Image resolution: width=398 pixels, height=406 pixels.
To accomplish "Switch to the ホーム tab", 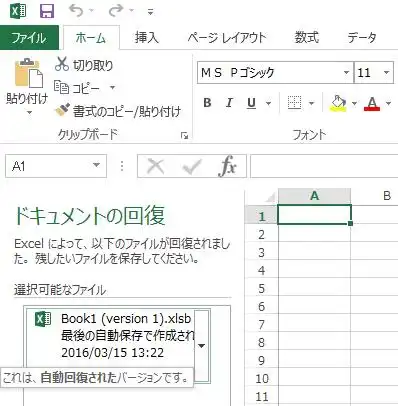I will (x=91, y=38).
